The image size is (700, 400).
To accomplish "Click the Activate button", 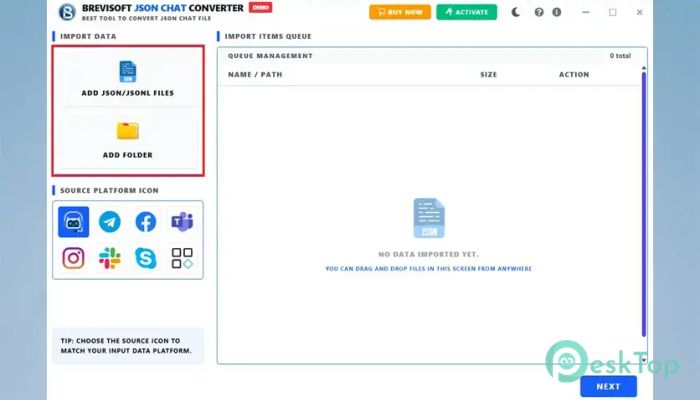I will pos(467,12).
